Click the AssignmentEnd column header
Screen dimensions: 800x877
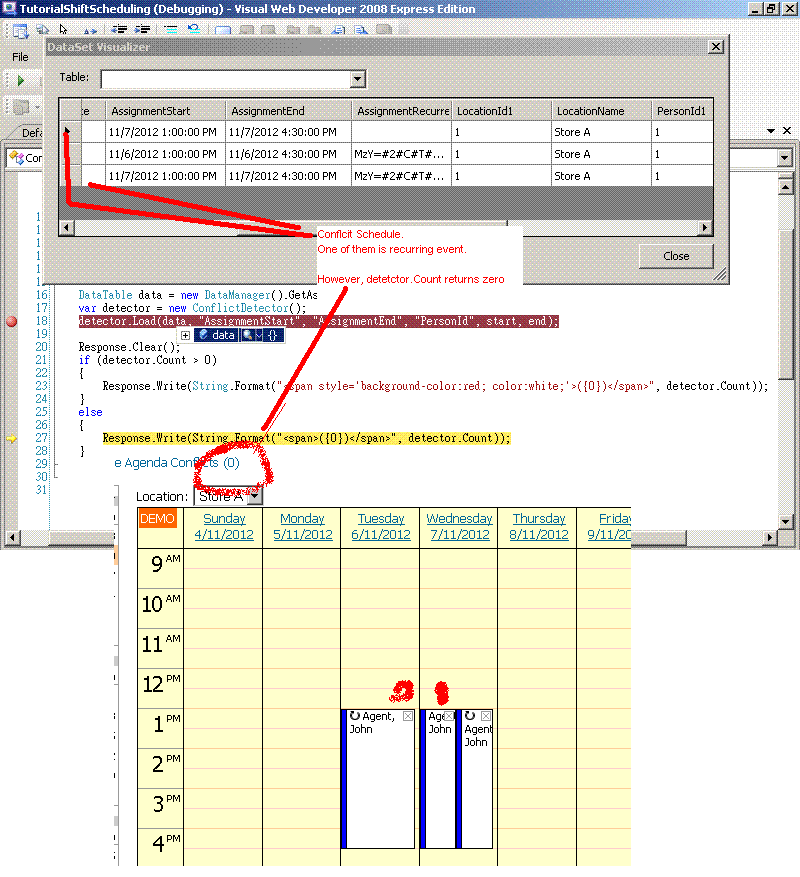pos(288,111)
